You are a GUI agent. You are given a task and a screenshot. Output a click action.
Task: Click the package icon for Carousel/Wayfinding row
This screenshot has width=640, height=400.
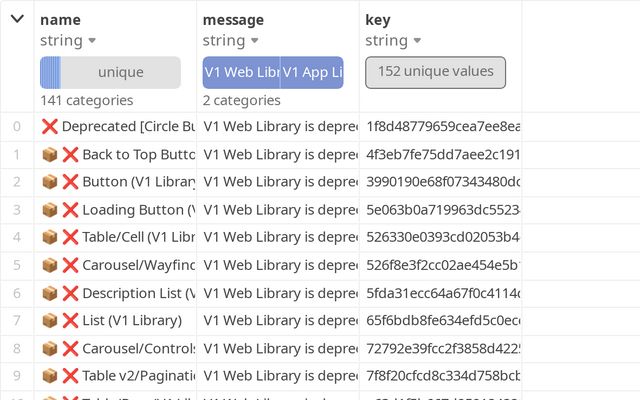tap(49, 265)
